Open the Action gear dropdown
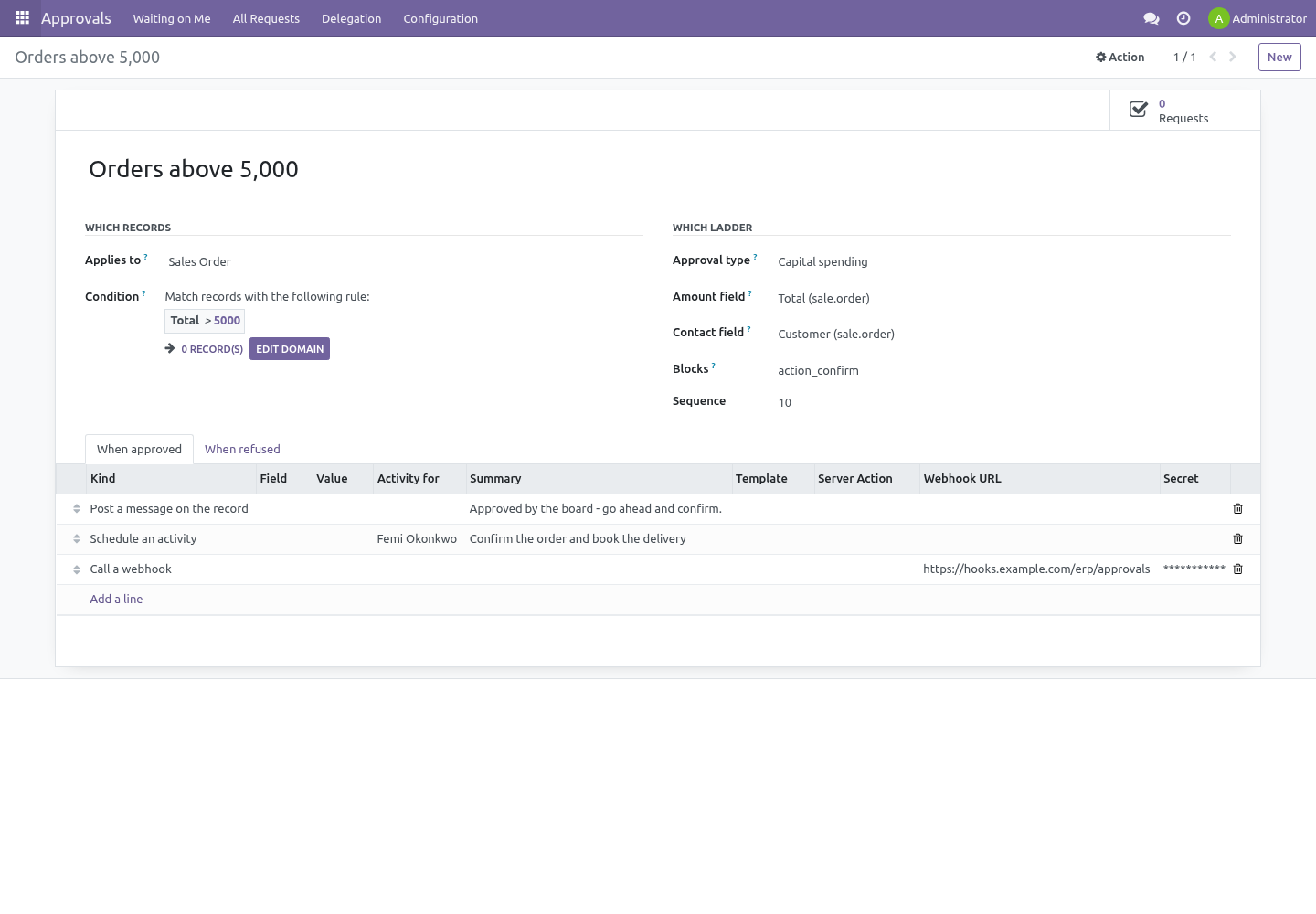 click(1120, 57)
